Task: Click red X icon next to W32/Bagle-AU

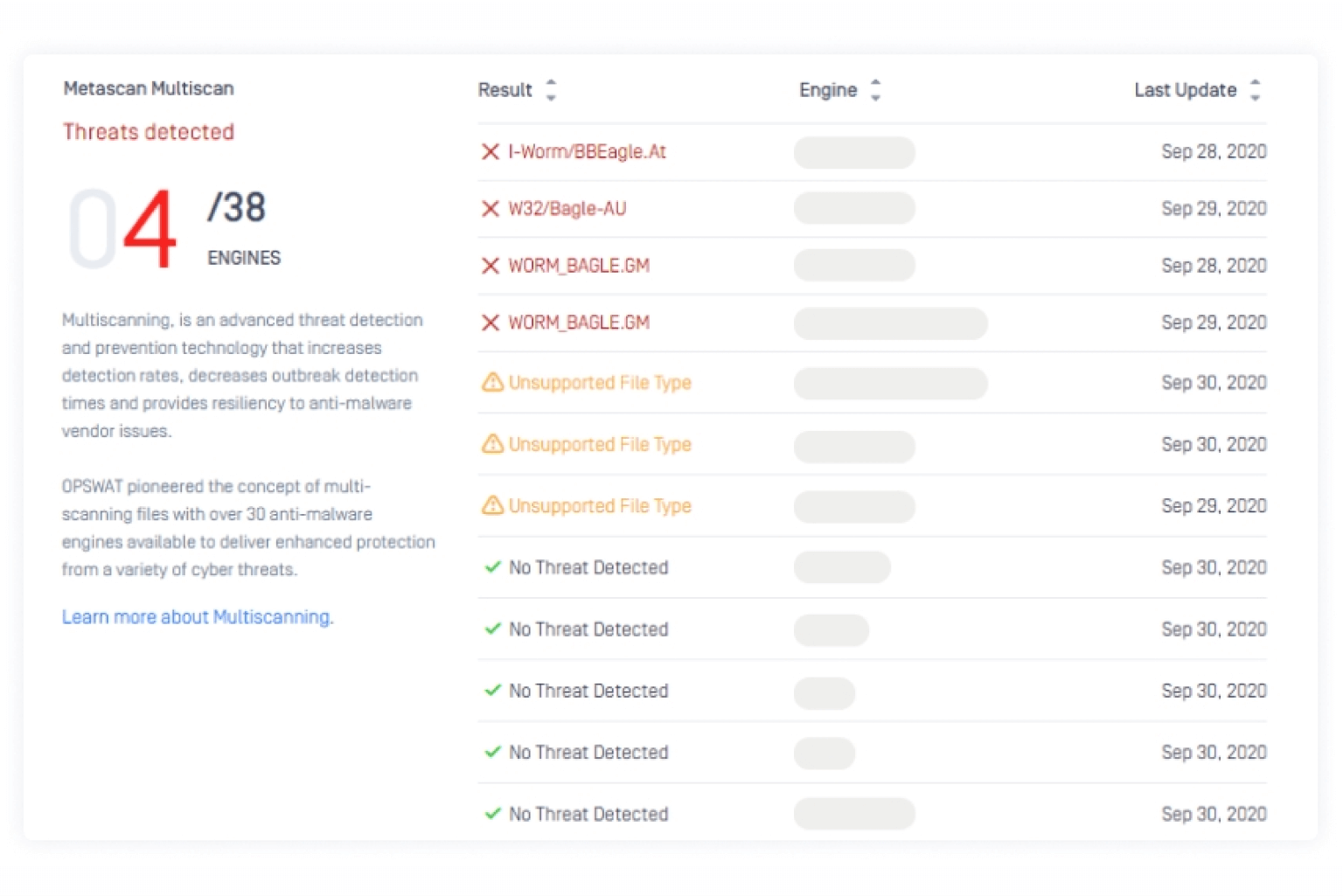Action: (491, 209)
